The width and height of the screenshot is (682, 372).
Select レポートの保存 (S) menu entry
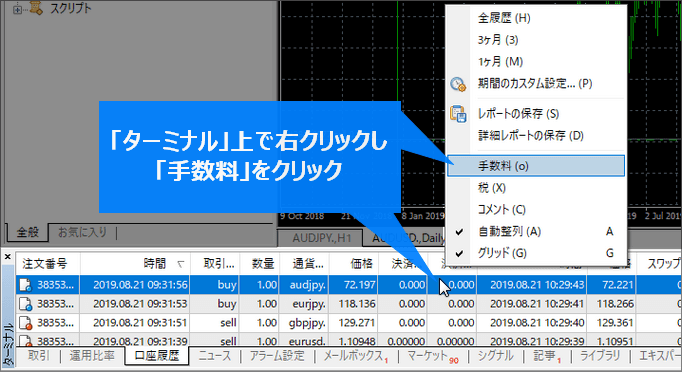[518, 114]
